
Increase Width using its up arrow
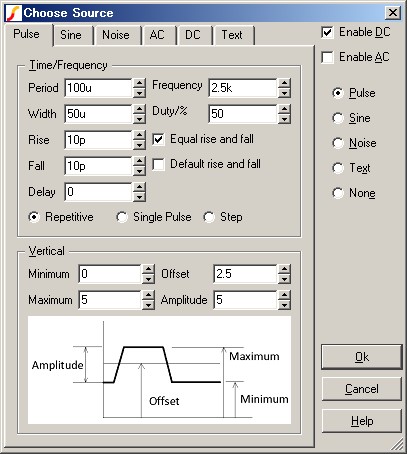tap(139, 109)
